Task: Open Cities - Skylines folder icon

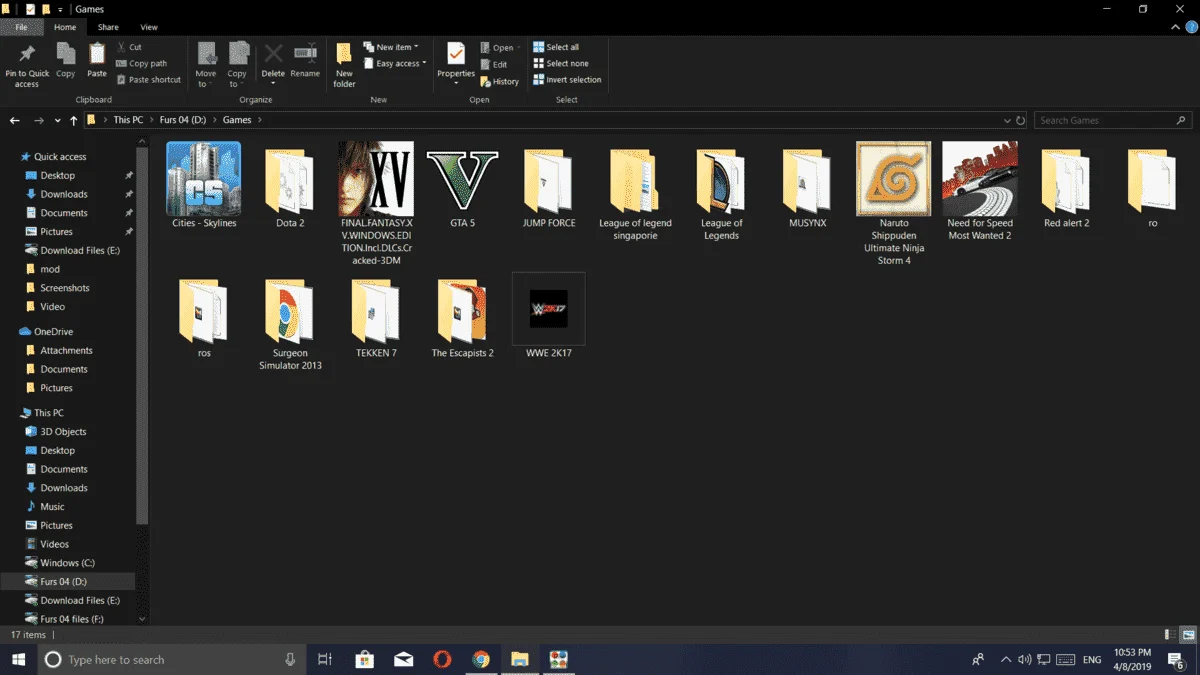Action: coord(203,178)
